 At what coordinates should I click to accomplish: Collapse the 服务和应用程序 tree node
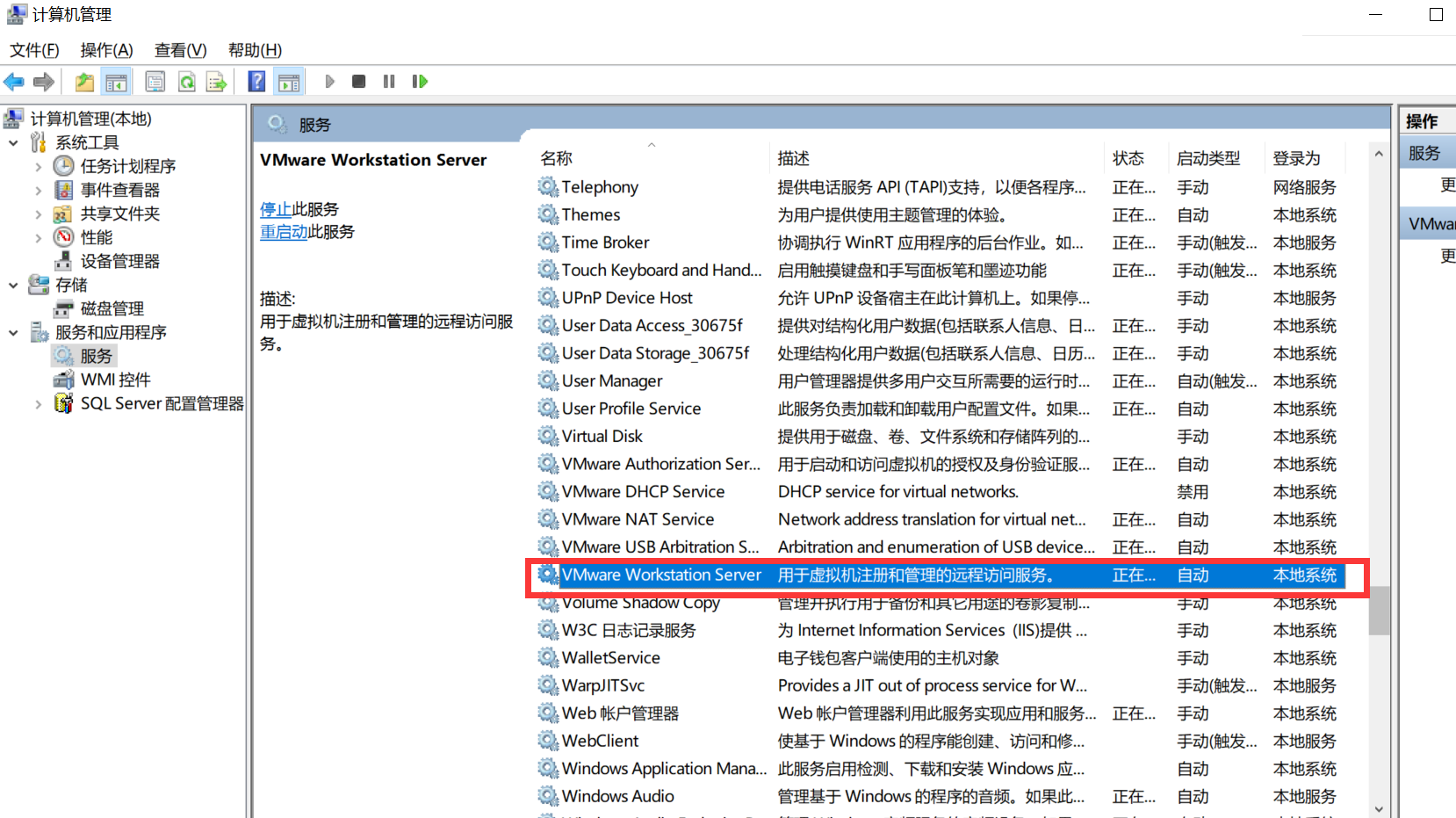pyautogui.click(x=13, y=332)
